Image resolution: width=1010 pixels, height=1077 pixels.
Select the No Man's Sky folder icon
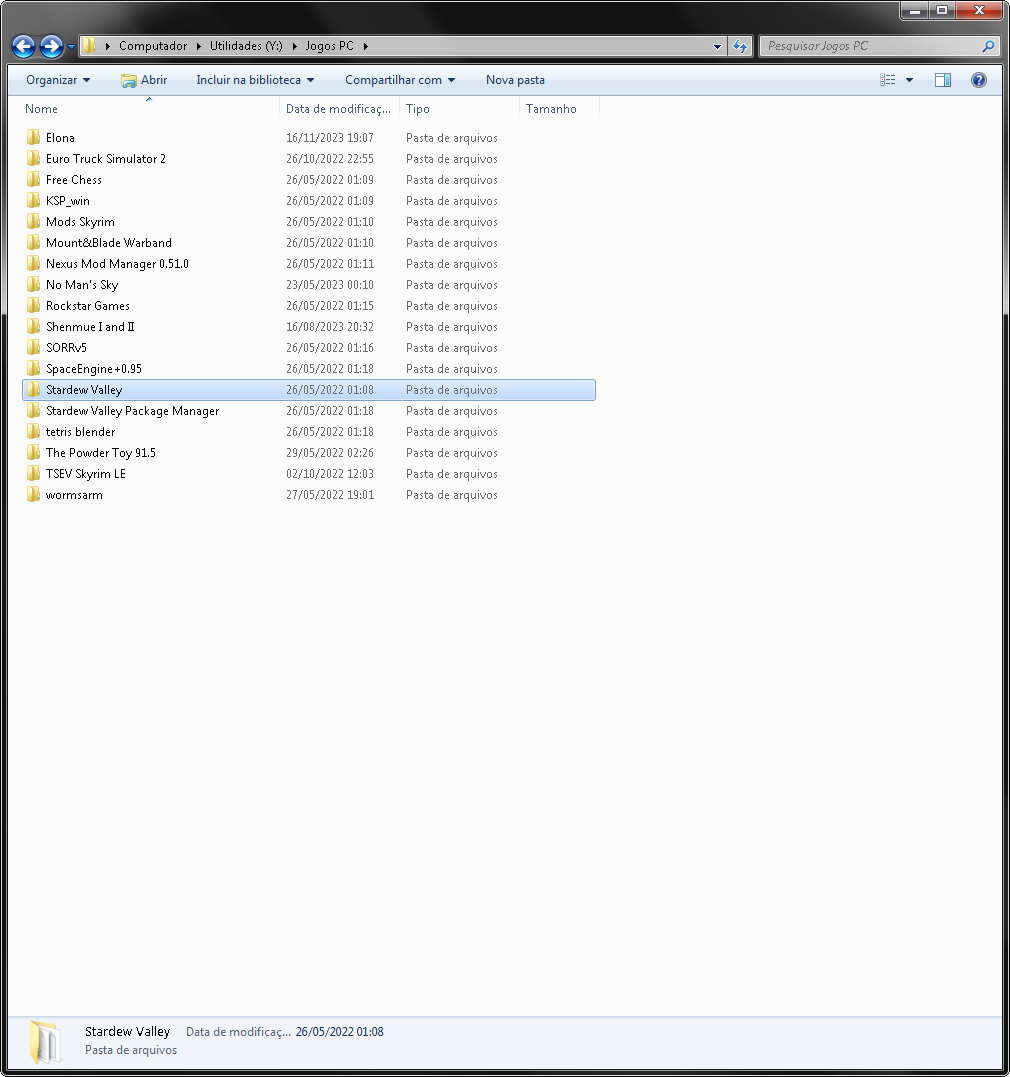[33, 284]
